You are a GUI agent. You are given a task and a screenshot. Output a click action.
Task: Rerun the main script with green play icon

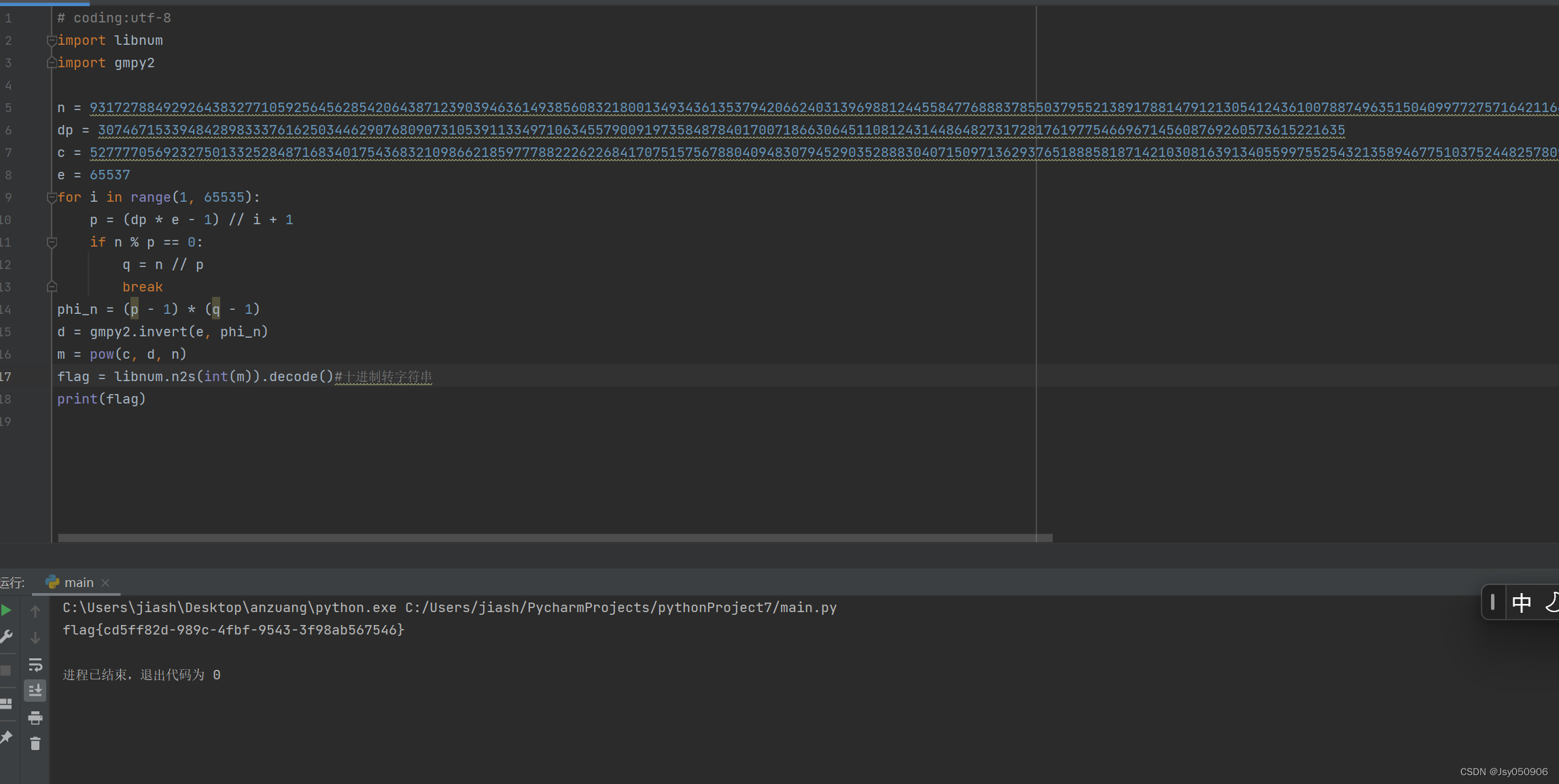coord(7,609)
